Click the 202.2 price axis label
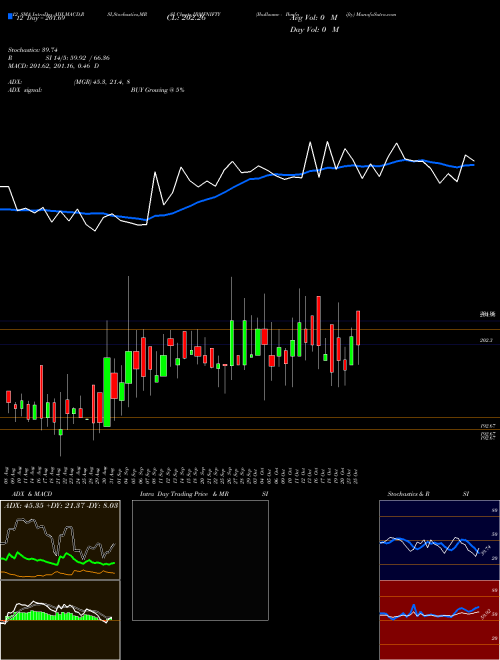 click(x=487, y=340)
